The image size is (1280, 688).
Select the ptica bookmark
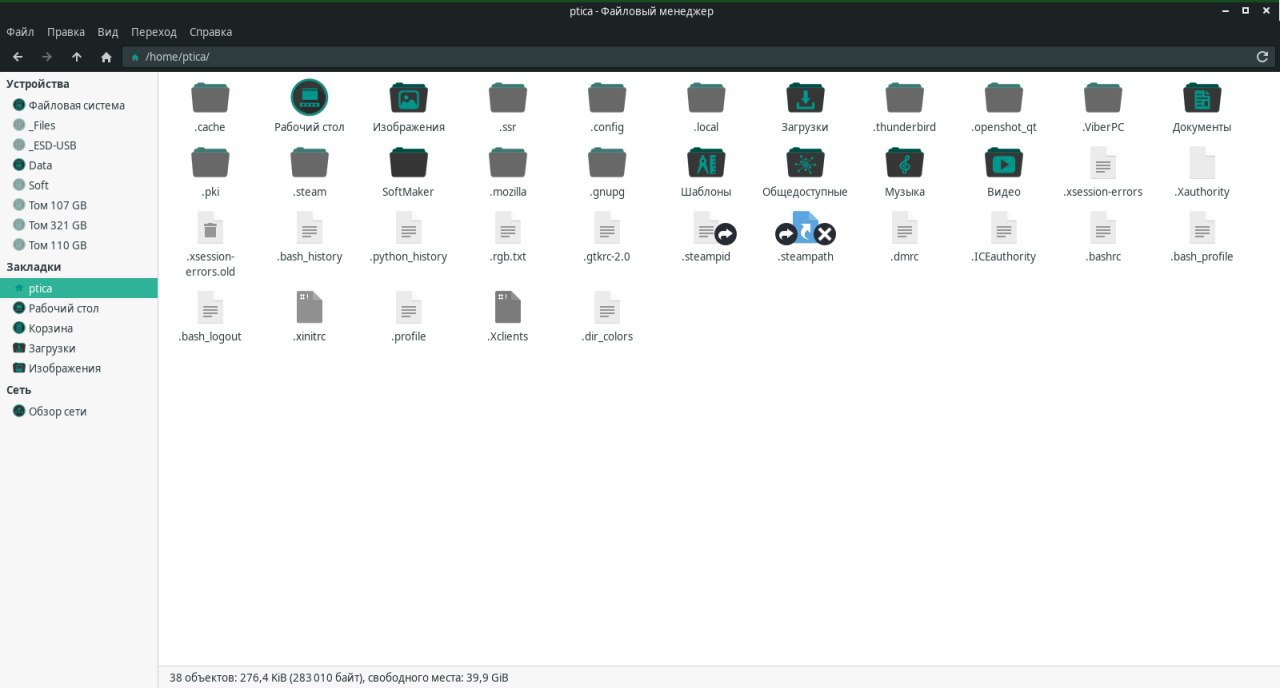(78, 288)
